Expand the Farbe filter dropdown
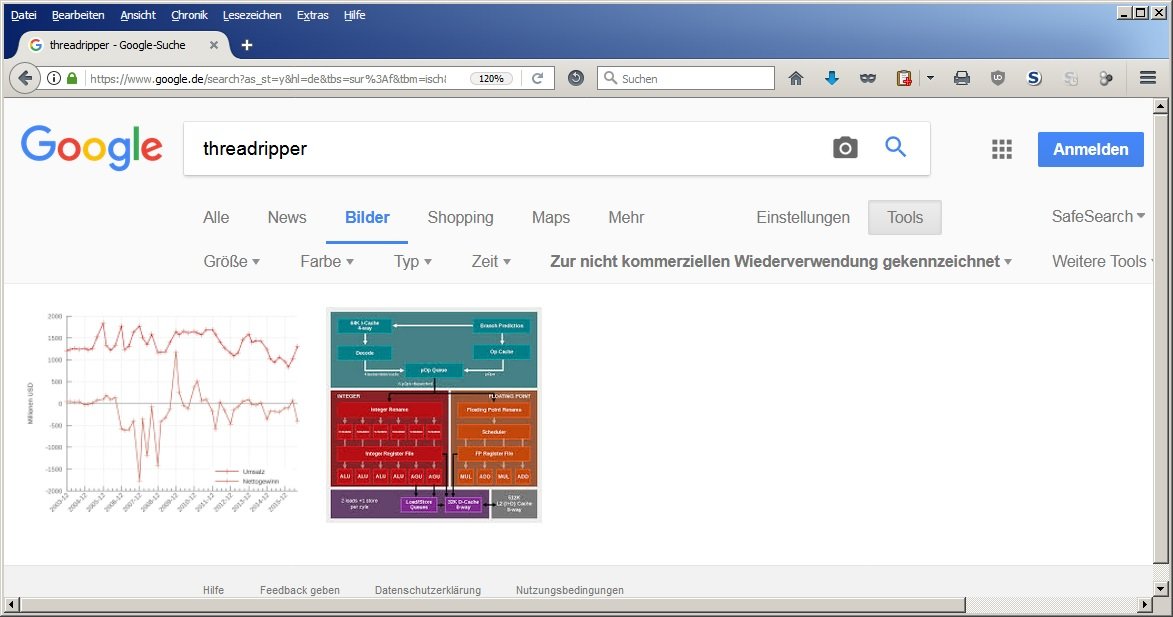Image resolution: width=1173 pixels, height=617 pixels. point(327,261)
